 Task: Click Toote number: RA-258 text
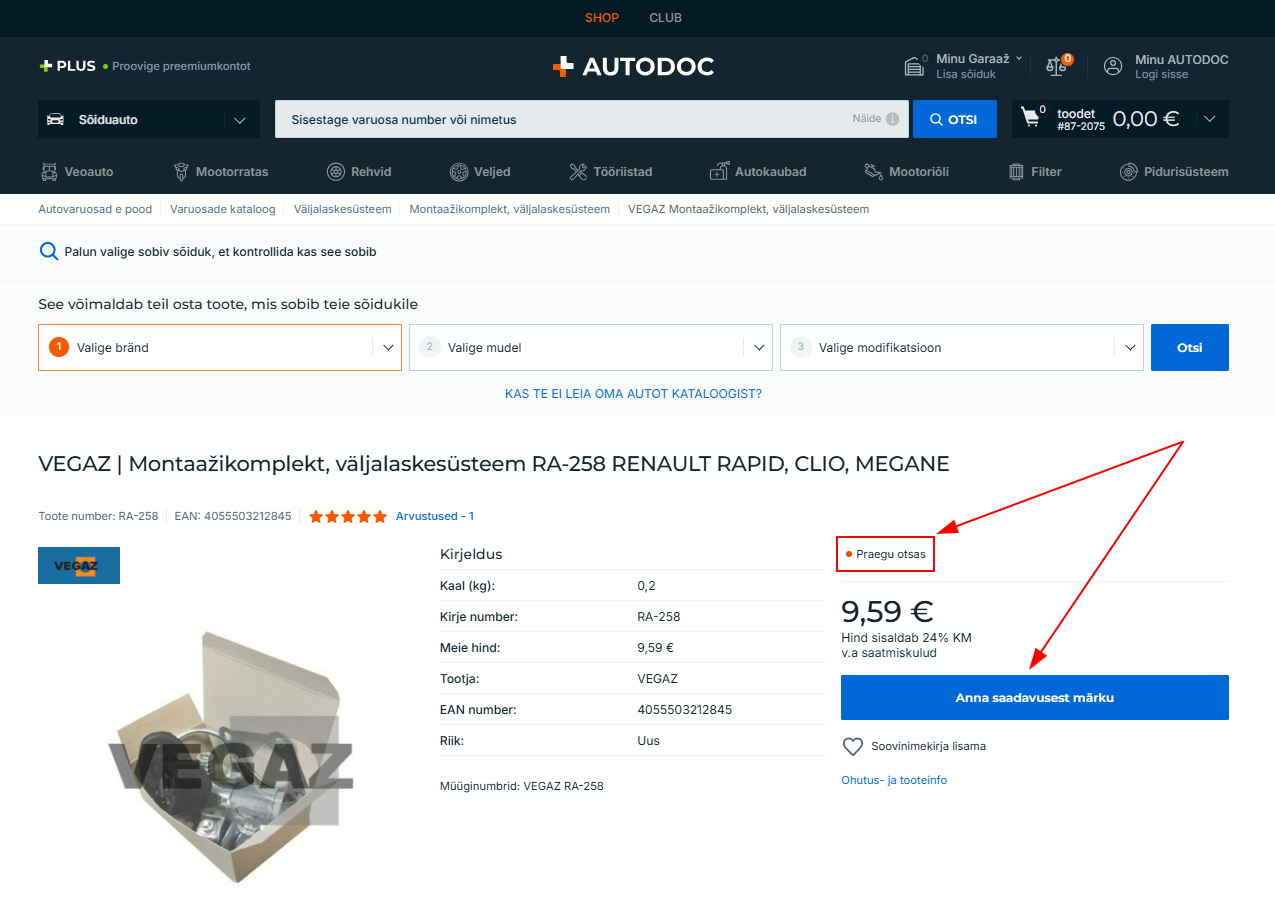(98, 516)
